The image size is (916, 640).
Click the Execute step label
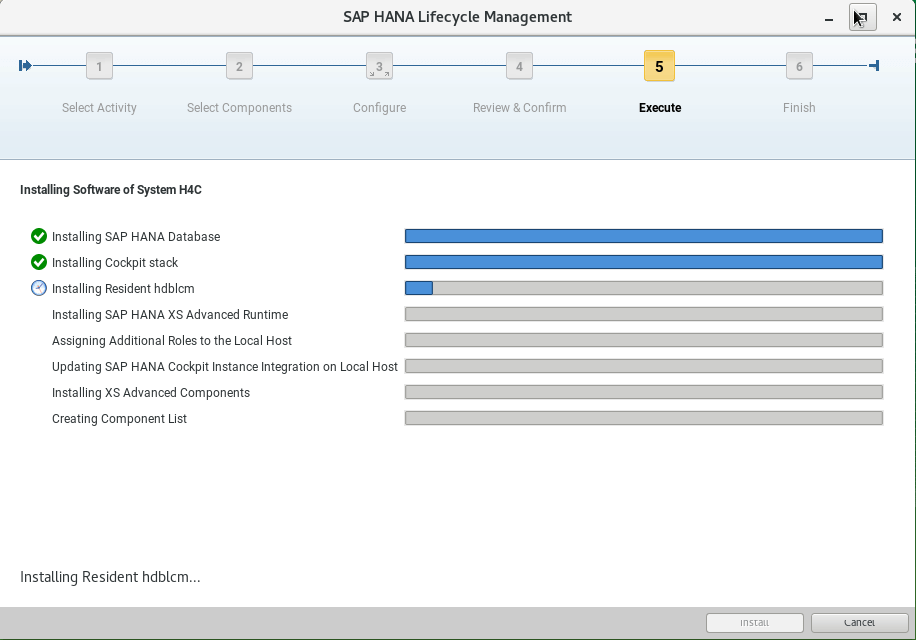point(660,107)
